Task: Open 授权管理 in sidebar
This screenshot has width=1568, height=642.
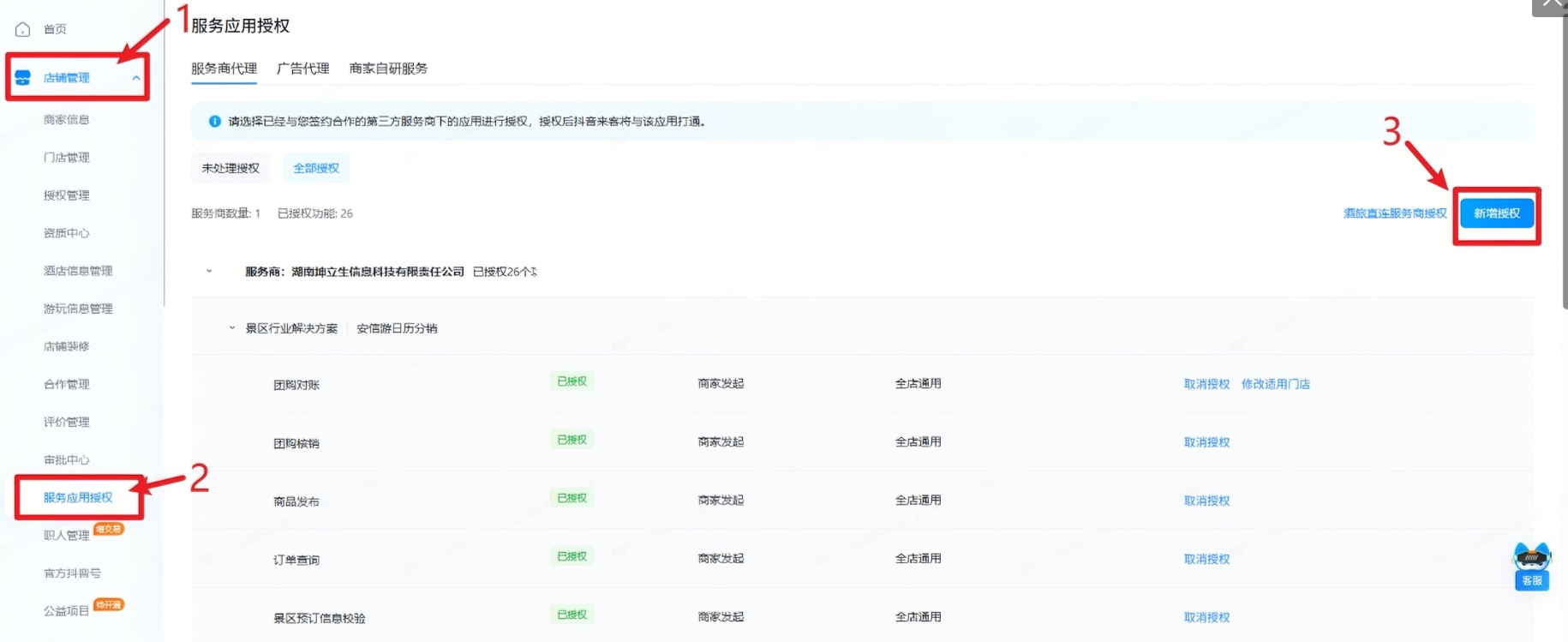Action: pyautogui.click(x=67, y=195)
